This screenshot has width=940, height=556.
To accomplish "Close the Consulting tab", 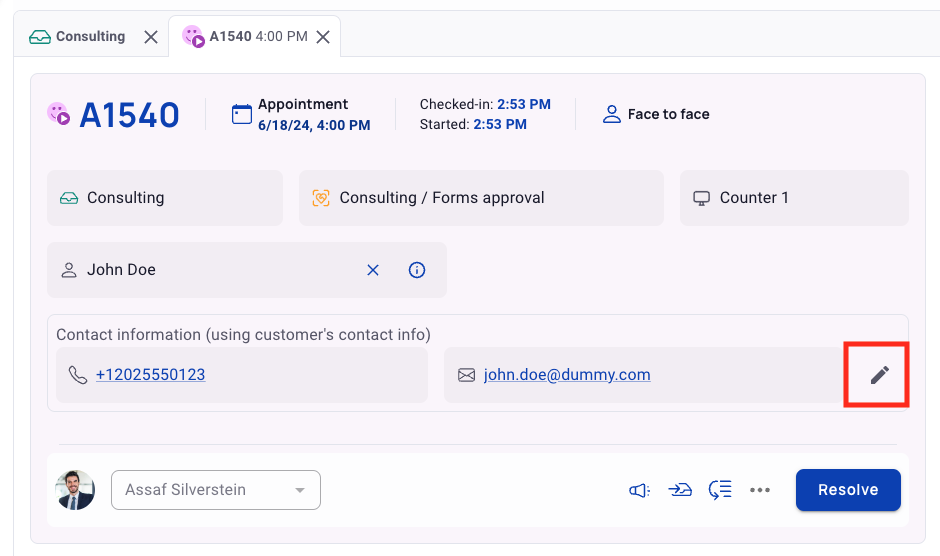I will (151, 37).
